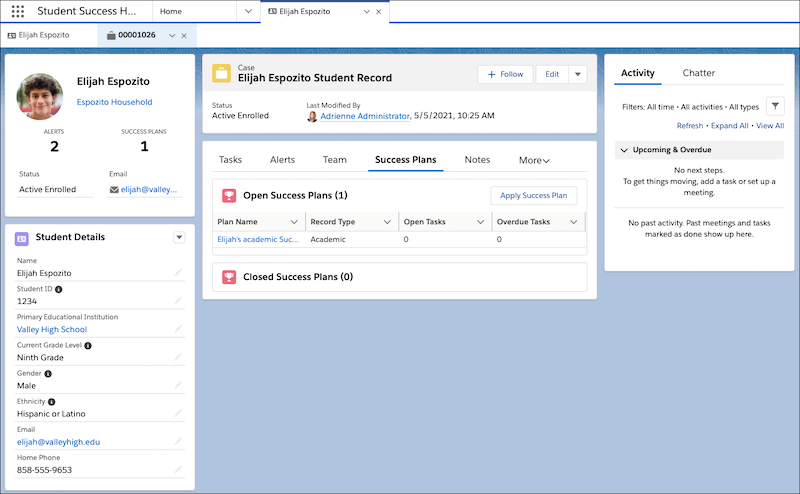Select the Alerts tab
Image resolution: width=800 pixels, height=494 pixels.
click(282, 160)
